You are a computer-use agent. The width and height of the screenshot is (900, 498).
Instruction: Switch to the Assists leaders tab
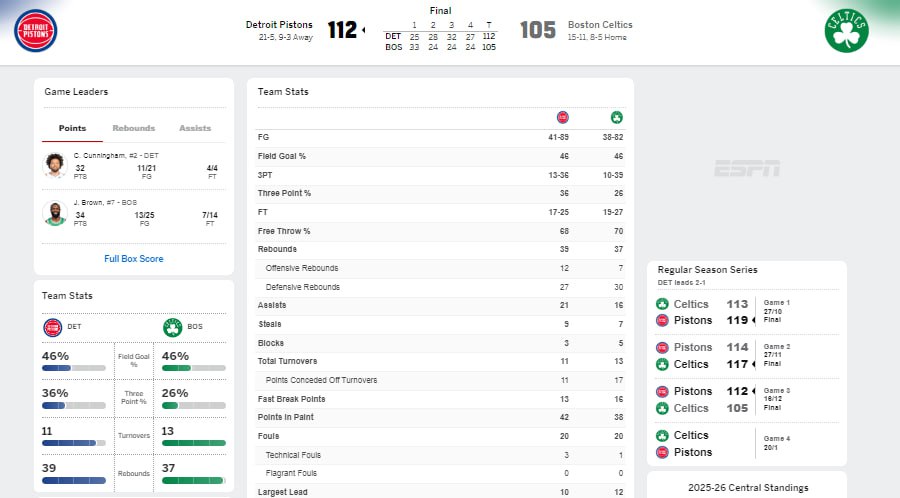point(195,128)
